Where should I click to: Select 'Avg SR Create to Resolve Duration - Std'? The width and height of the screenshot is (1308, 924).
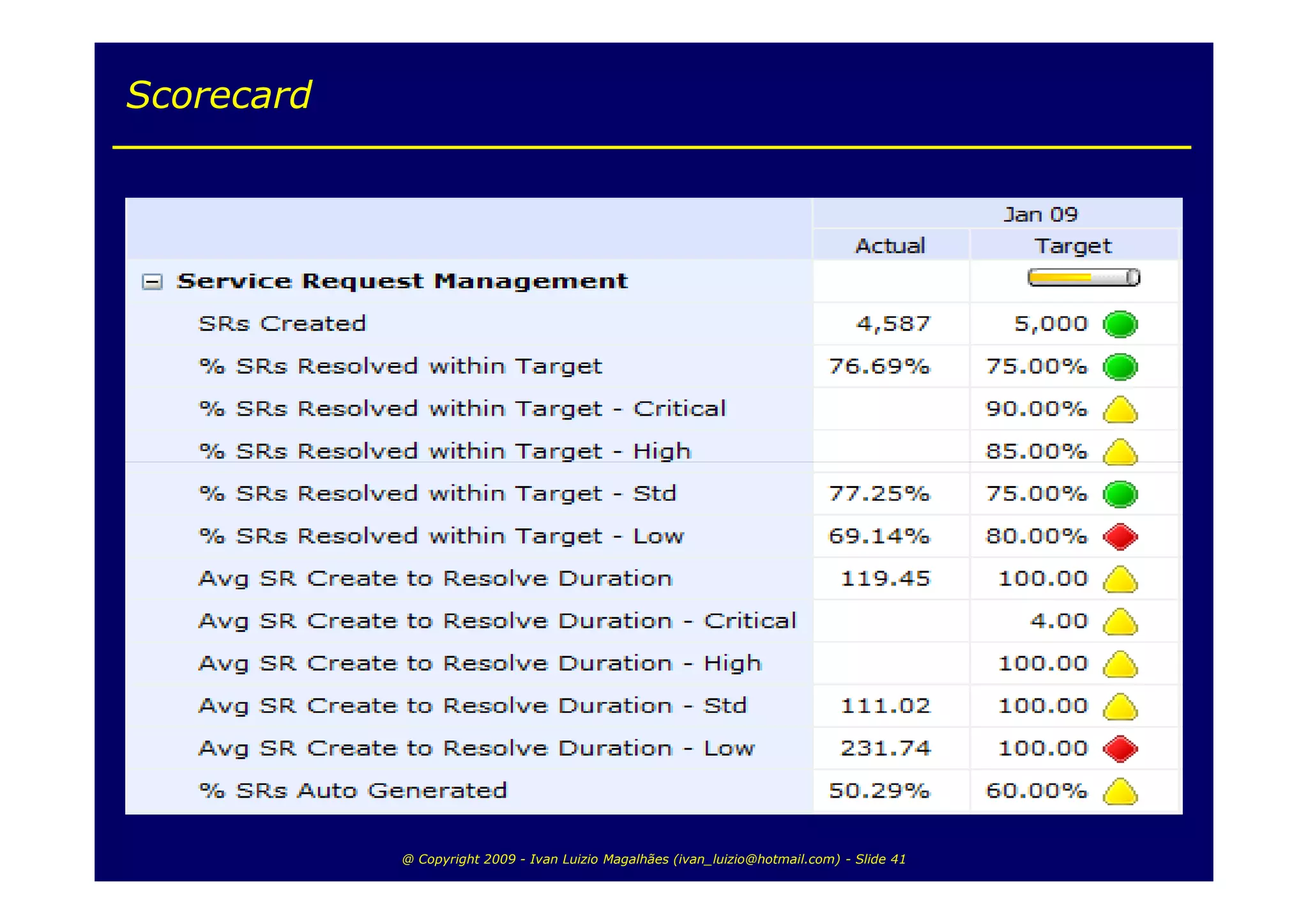click(x=473, y=706)
